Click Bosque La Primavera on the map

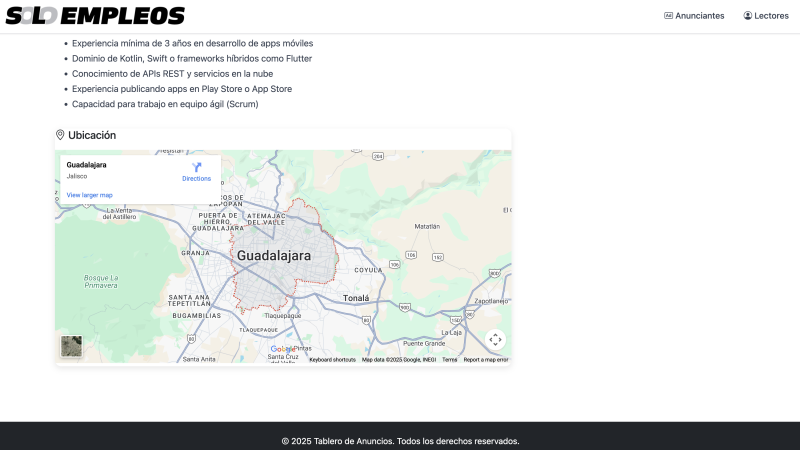click(x=100, y=281)
